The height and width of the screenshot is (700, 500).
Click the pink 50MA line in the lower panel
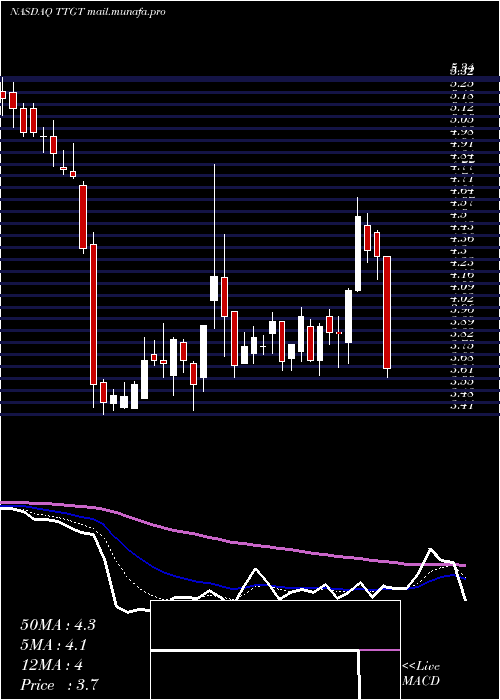232,542
